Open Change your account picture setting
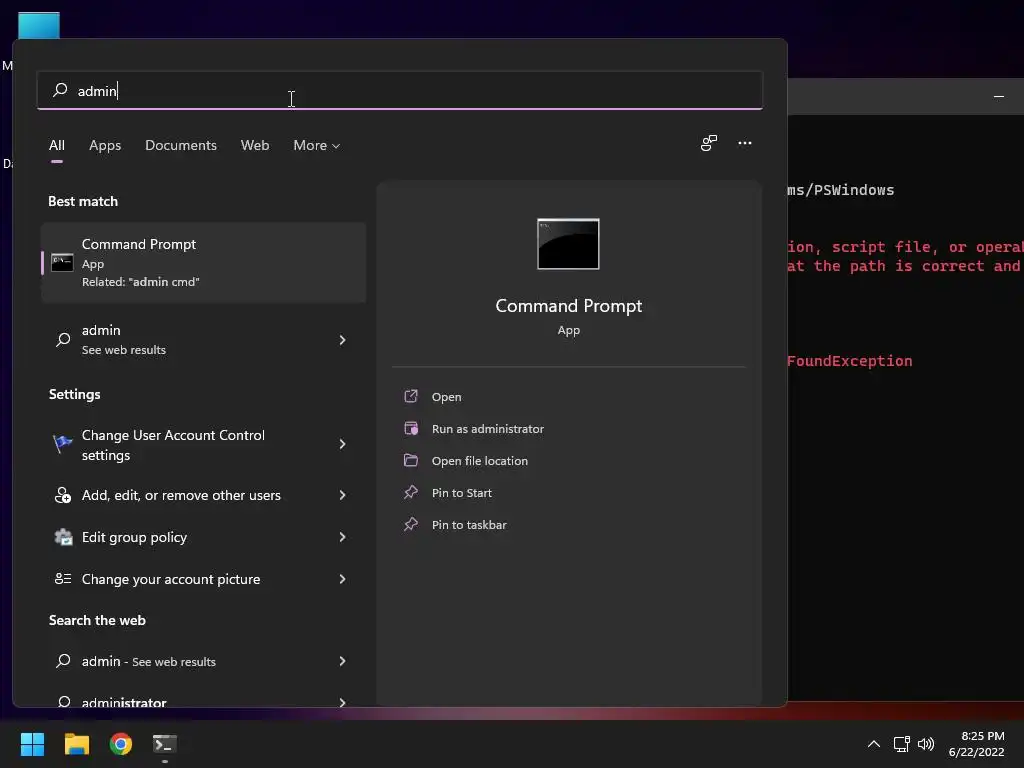Image resolution: width=1024 pixels, height=768 pixels. (x=204, y=579)
